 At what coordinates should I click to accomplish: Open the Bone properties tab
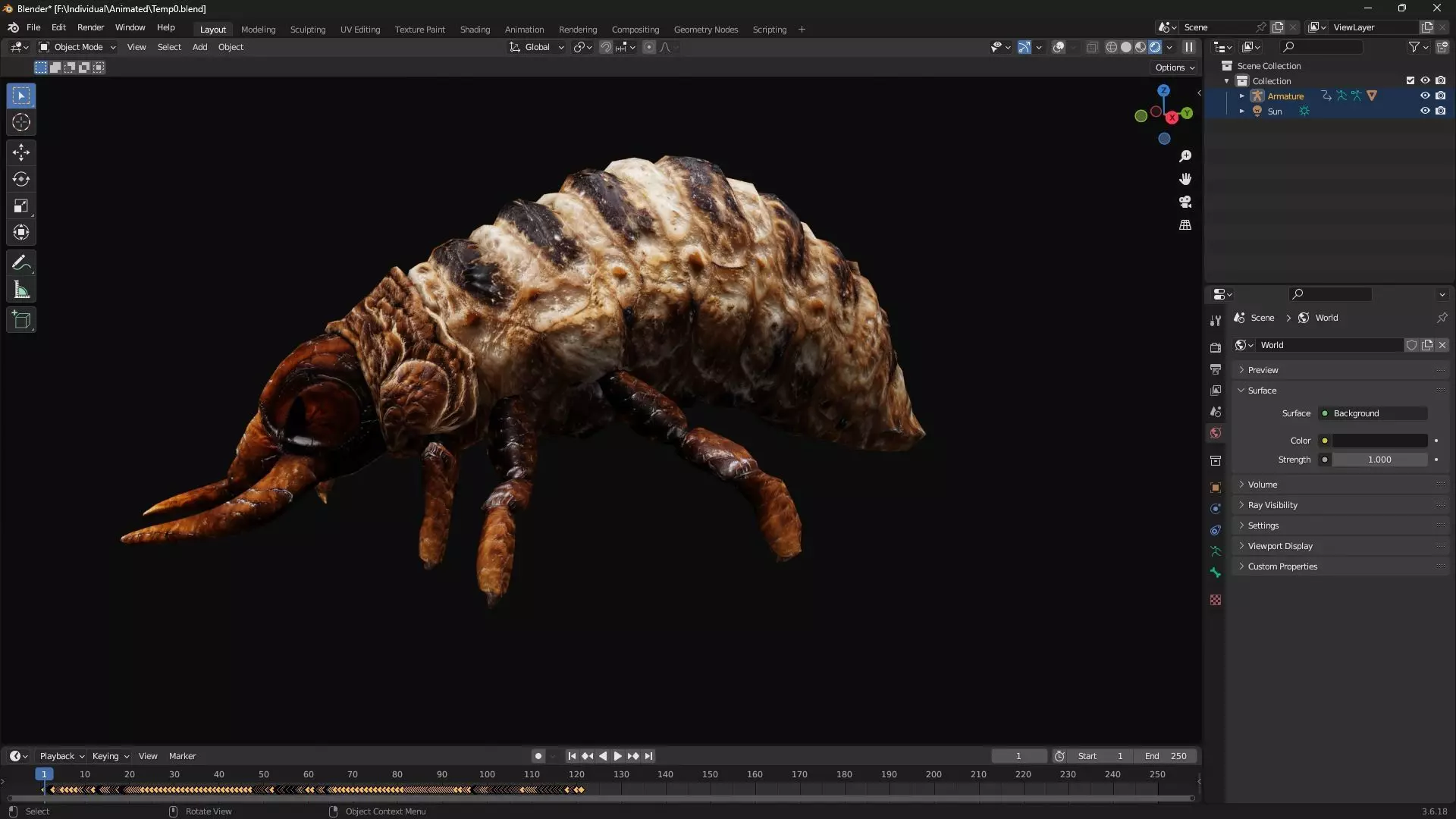click(1216, 573)
